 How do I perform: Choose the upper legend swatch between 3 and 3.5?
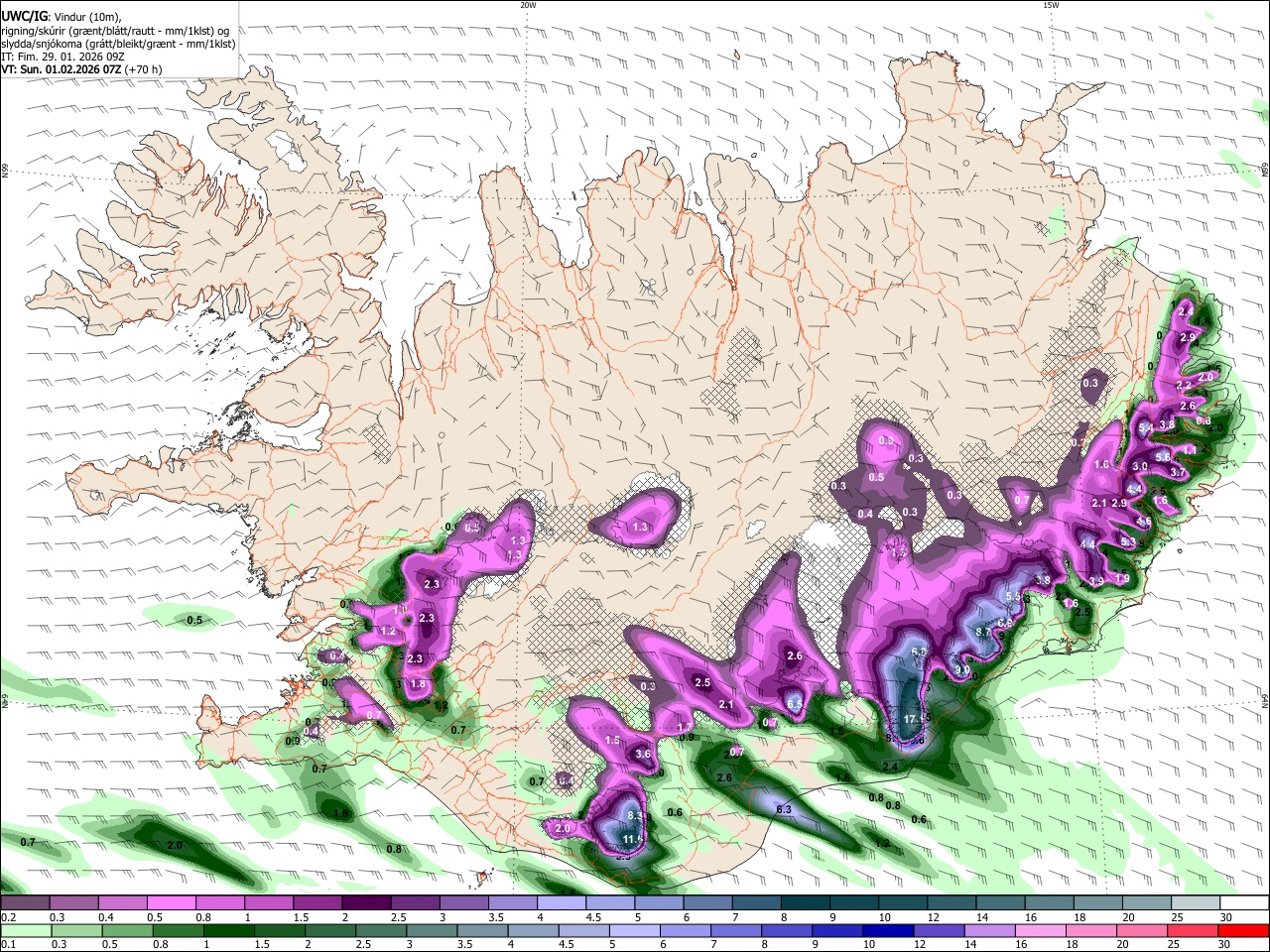tap(463, 902)
